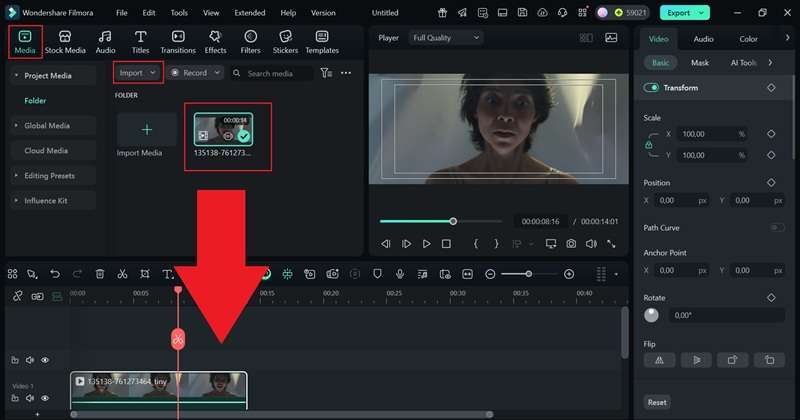Open the File menu
The height and width of the screenshot is (420, 800).
pyautogui.click(x=121, y=13)
